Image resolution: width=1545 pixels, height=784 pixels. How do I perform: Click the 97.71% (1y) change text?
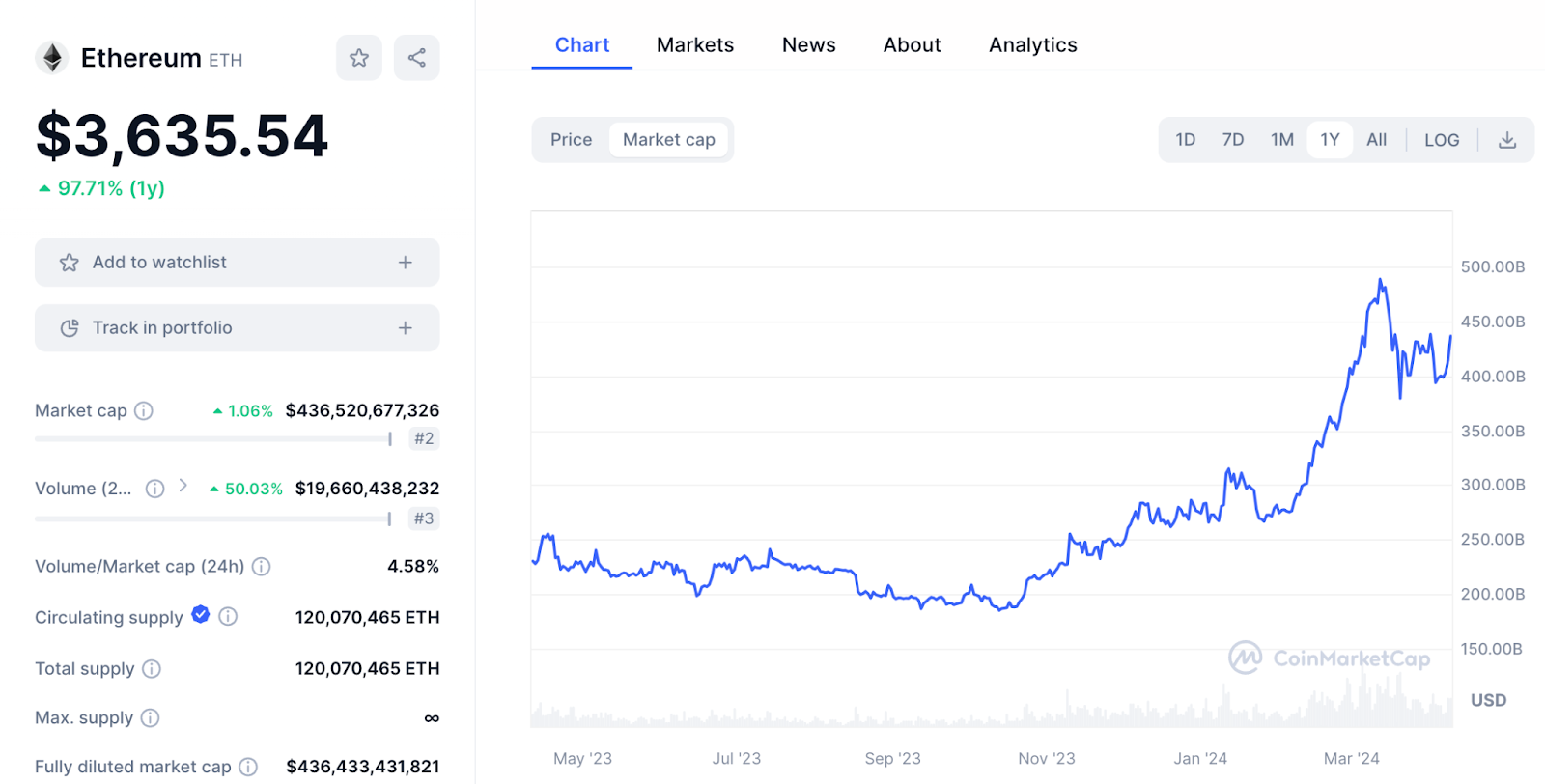(x=111, y=188)
